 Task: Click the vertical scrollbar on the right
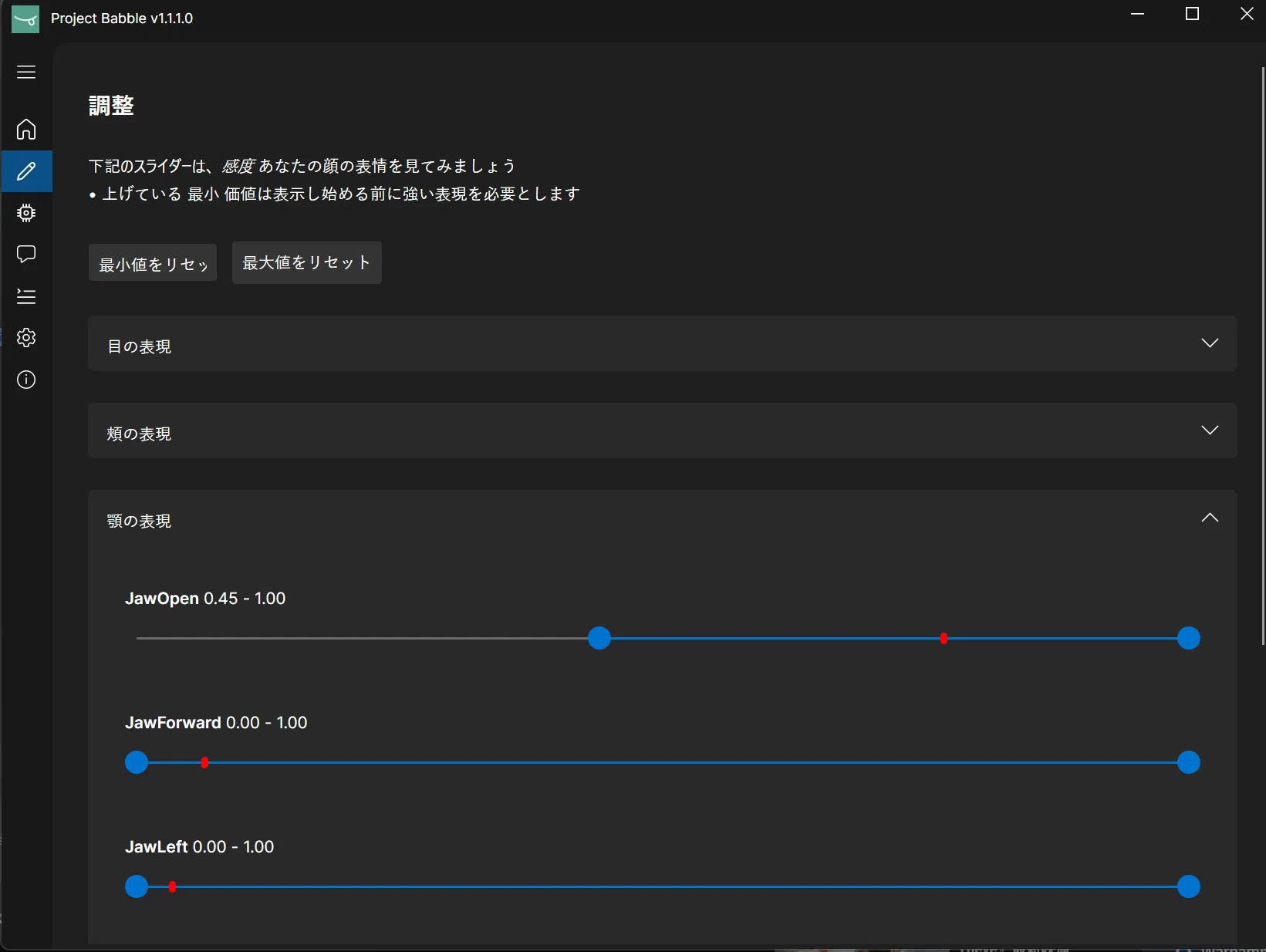1263,355
